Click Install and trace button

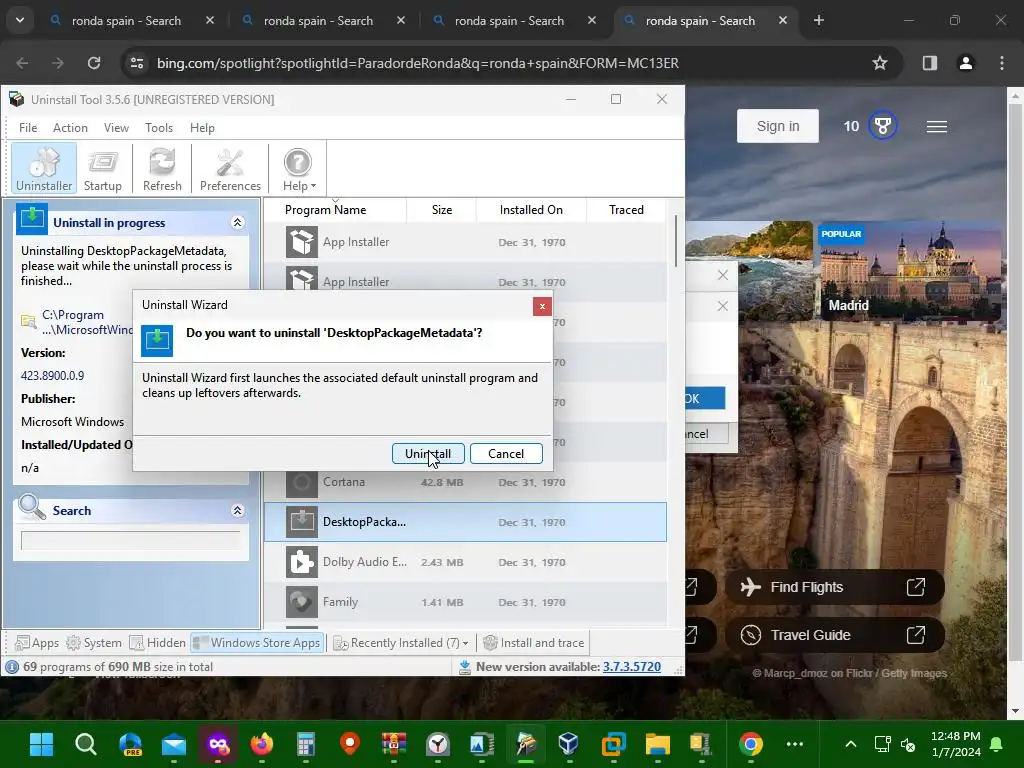pos(534,643)
